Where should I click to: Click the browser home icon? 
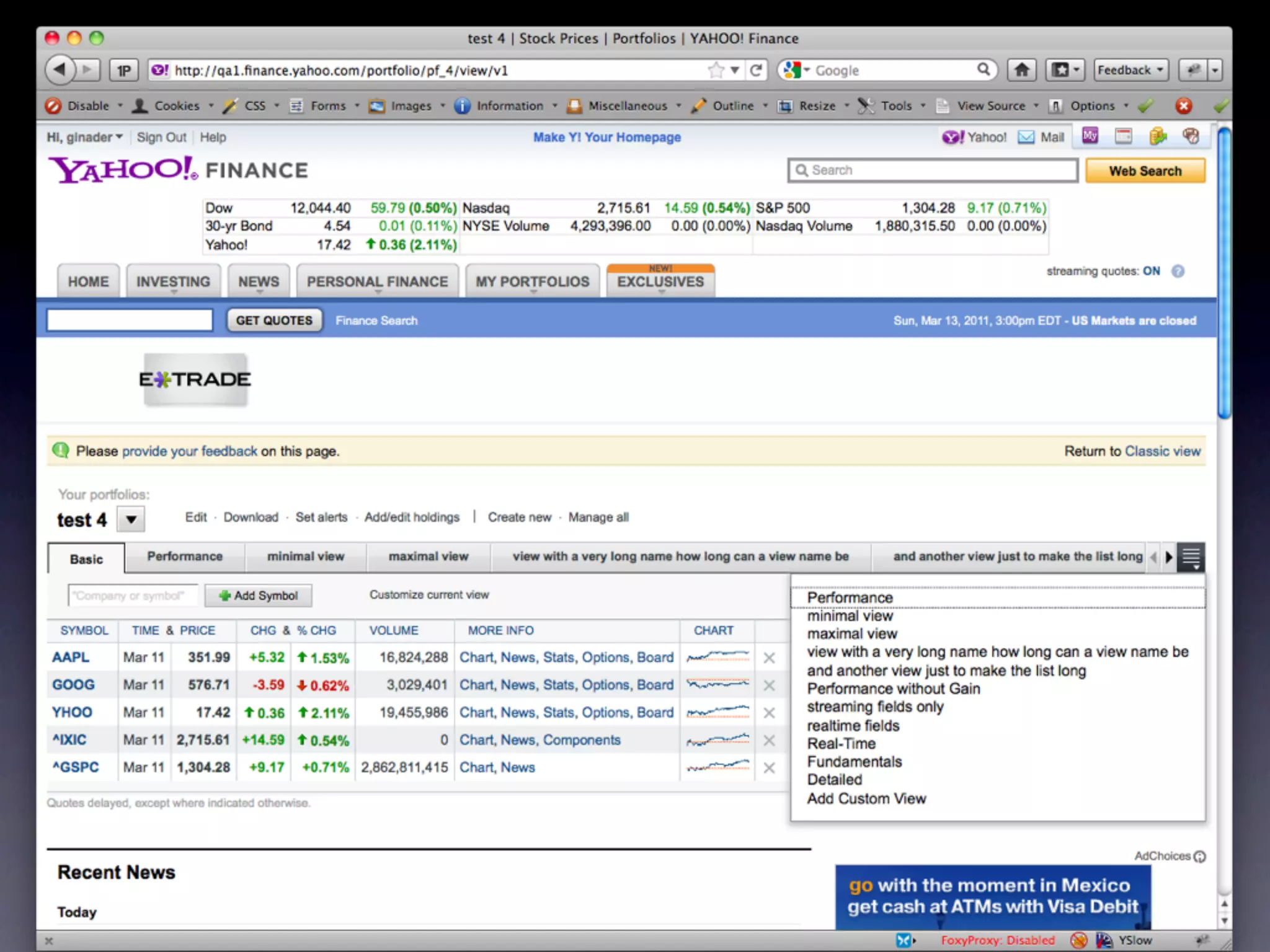[1021, 70]
